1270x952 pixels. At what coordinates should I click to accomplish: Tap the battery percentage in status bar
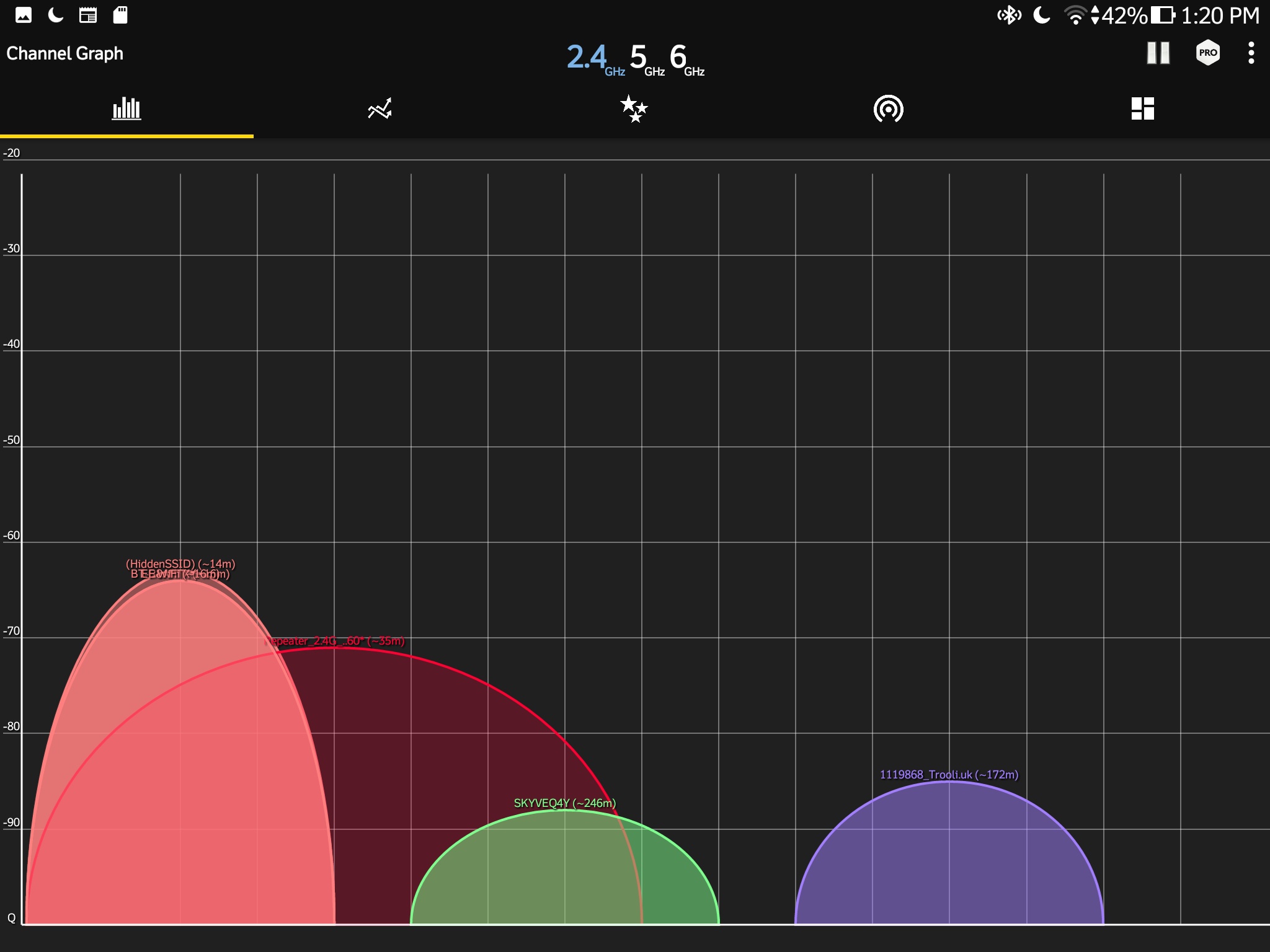tap(1124, 15)
